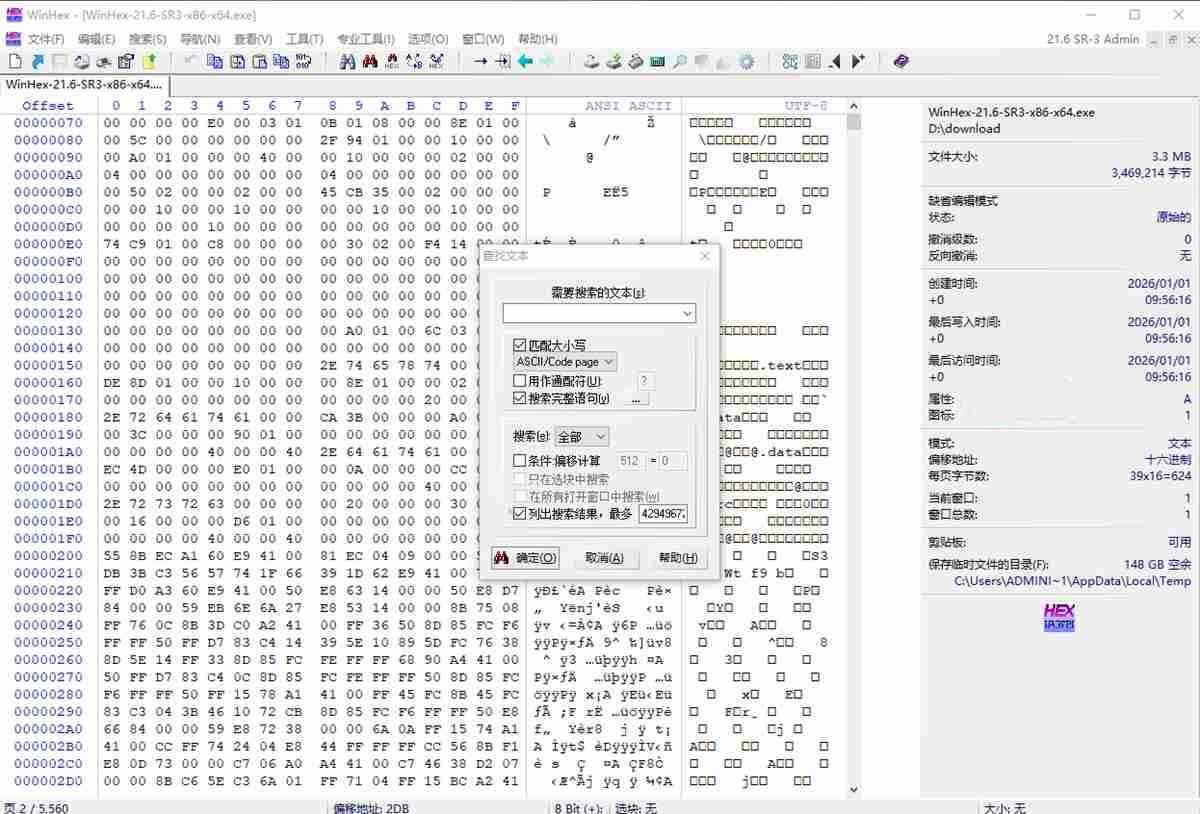Click the binary 010 clipboard toolbar icon
This screenshot has width=1200, height=814.
coord(303,61)
